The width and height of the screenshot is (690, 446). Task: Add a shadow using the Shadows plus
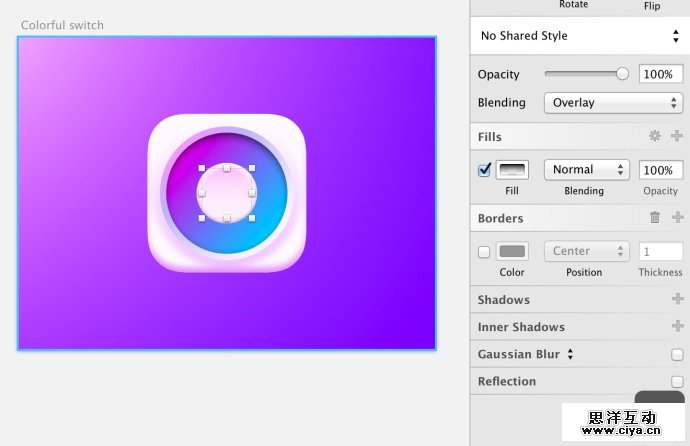[x=677, y=299]
